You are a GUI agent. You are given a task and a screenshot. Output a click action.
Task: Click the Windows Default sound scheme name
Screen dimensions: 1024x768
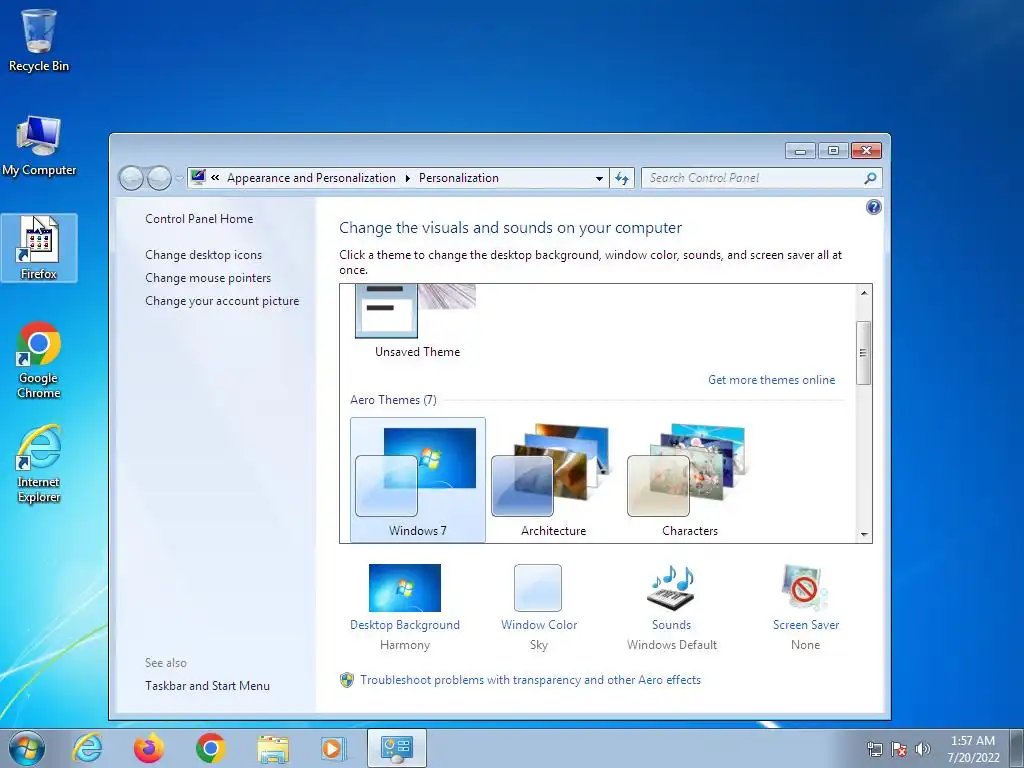(671, 645)
